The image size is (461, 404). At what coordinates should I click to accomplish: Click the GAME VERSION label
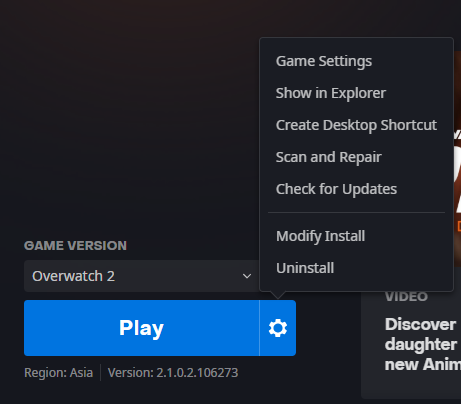pos(75,246)
